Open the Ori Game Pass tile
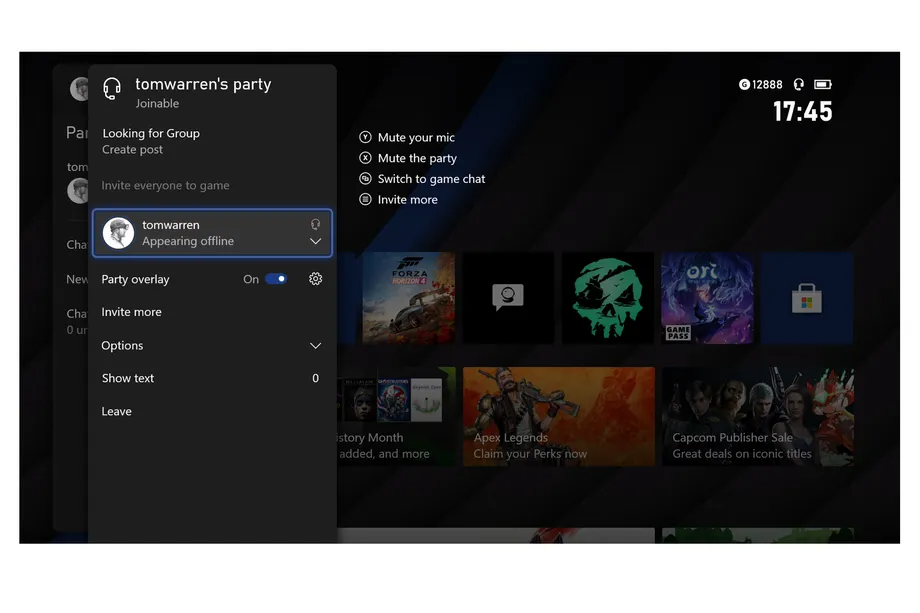Image resolution: width=920 pixels, height=613 pixels. click(707, 298)
